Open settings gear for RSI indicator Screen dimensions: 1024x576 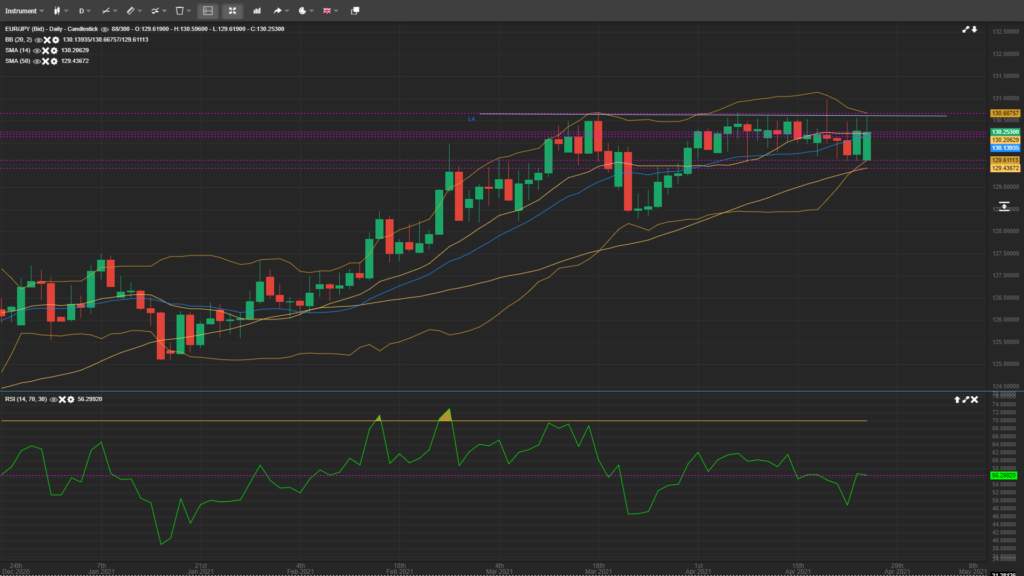pyautogui.click(x=71, y=400)
